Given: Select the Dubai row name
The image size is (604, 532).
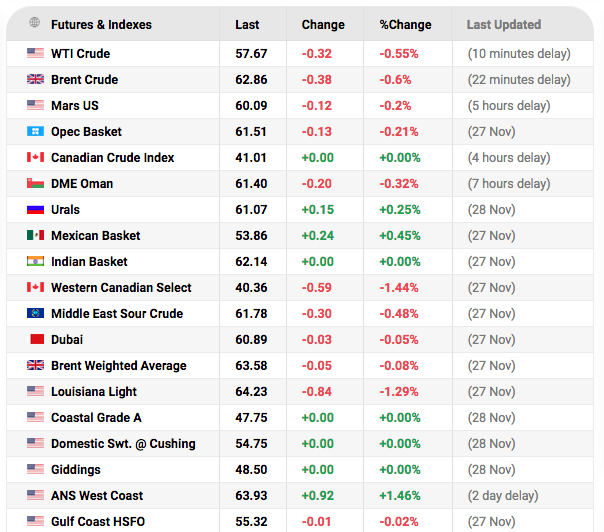Looking at the screenshot, I should [x=67, y=339].
